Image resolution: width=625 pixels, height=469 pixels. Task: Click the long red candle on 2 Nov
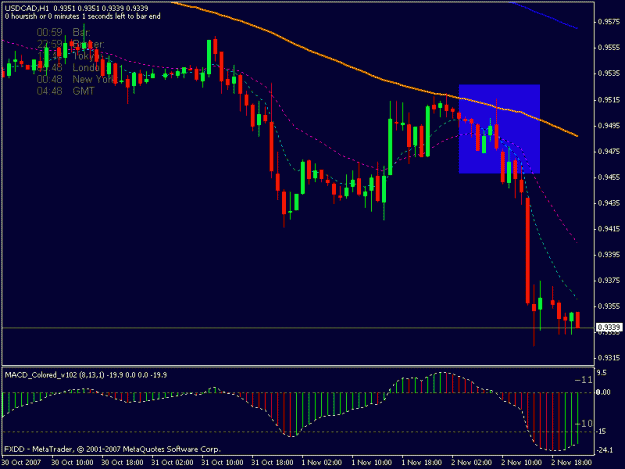[528, 250]
